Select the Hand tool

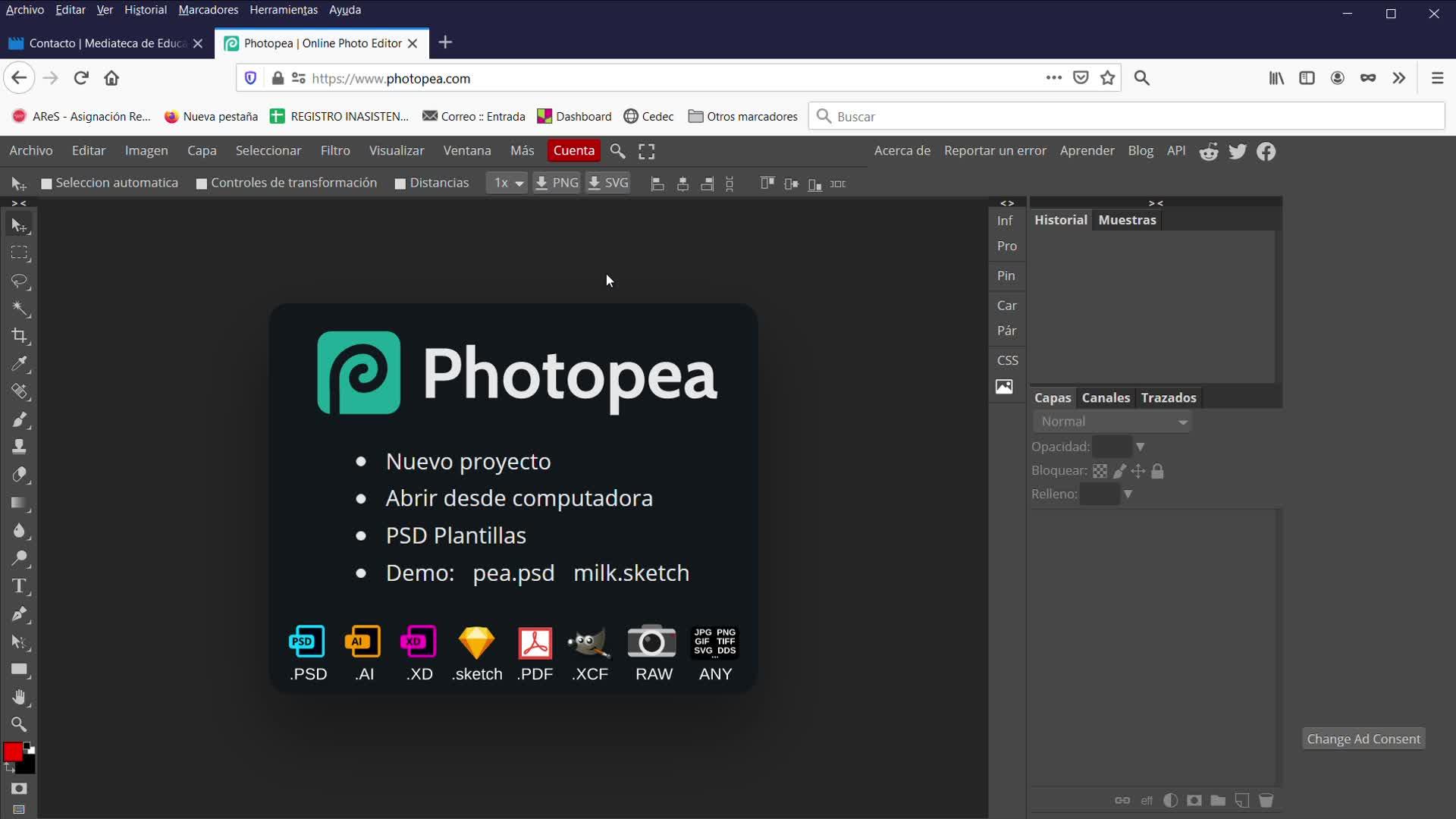[x=20, y=697]
